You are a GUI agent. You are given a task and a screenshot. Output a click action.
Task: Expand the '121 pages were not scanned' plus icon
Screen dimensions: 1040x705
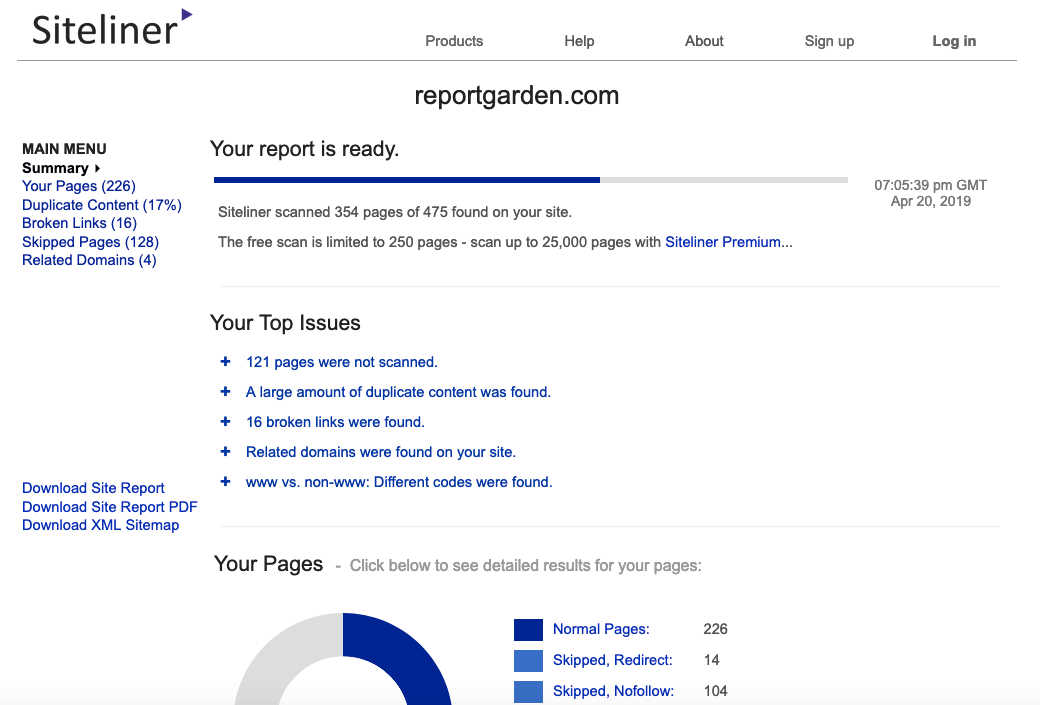pyautogui.click(x=226, y=361)
